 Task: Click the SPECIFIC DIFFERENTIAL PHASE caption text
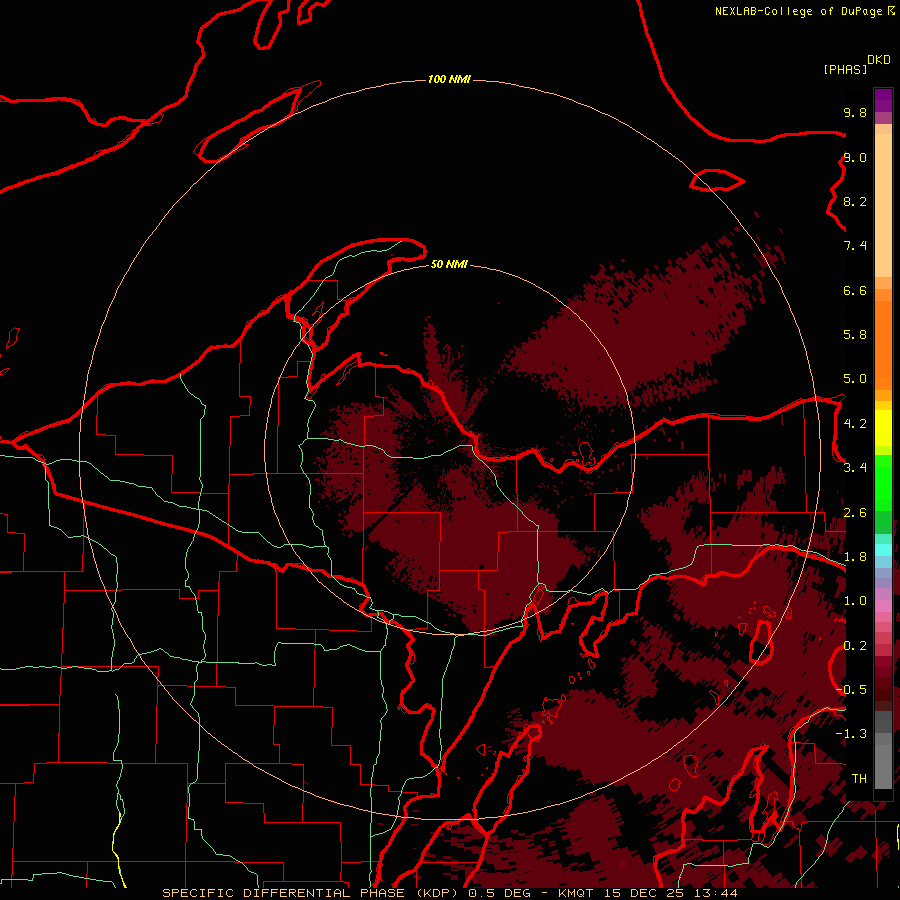click(283, 893)
